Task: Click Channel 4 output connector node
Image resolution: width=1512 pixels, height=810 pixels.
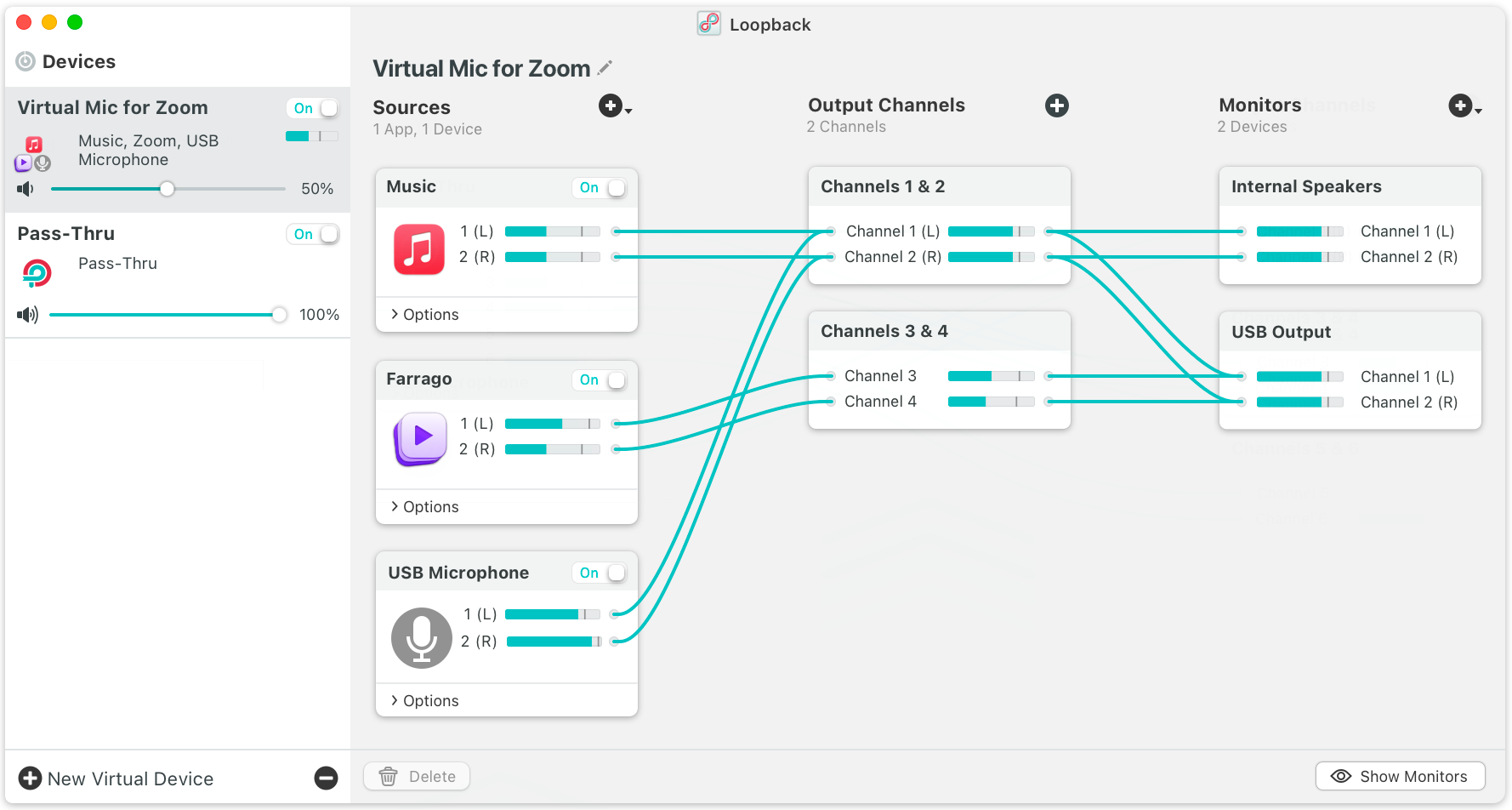Action: pyautogui.click(x=1049, y=402)
